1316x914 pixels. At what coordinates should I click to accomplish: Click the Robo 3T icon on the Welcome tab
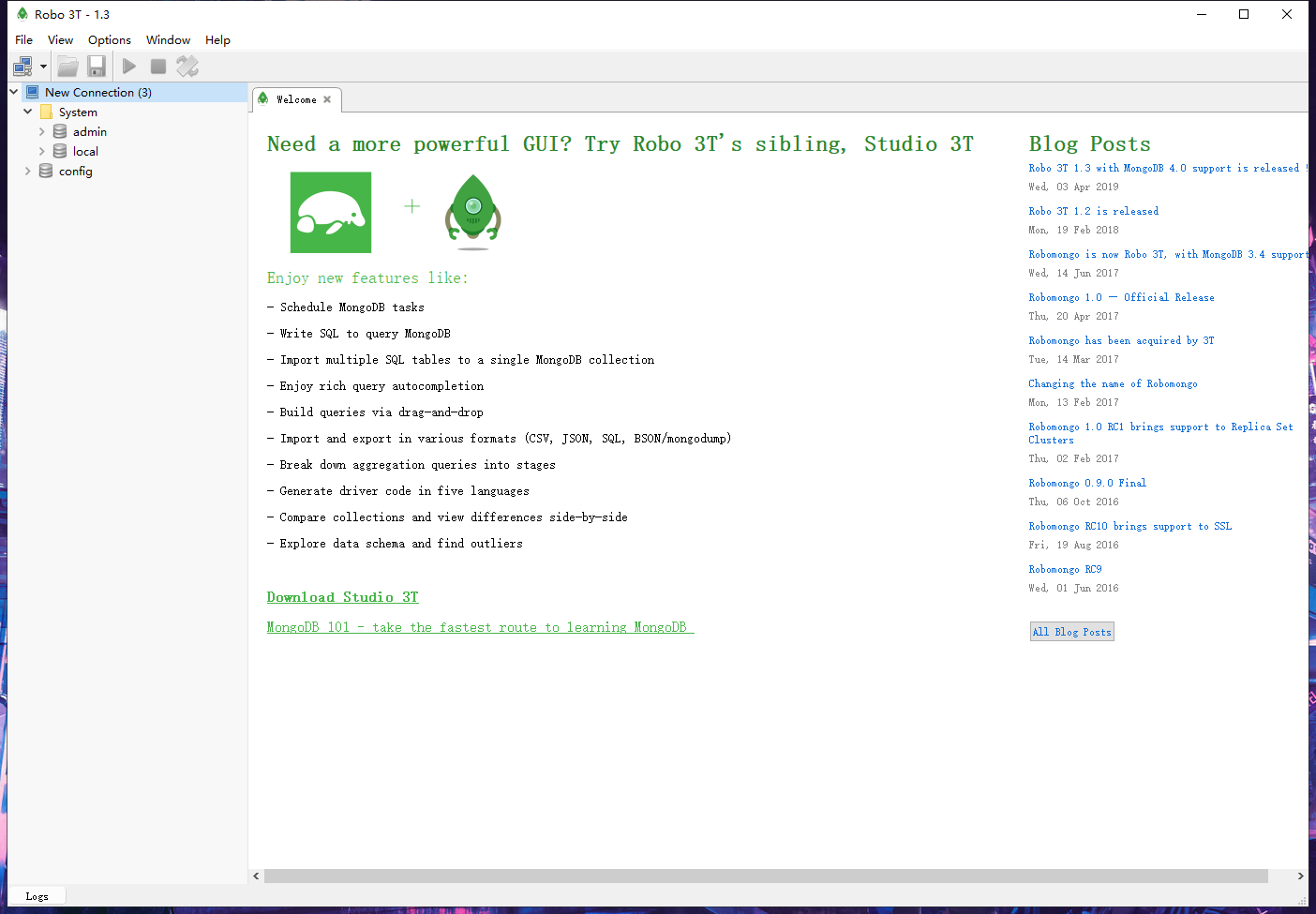coord(263,98)
